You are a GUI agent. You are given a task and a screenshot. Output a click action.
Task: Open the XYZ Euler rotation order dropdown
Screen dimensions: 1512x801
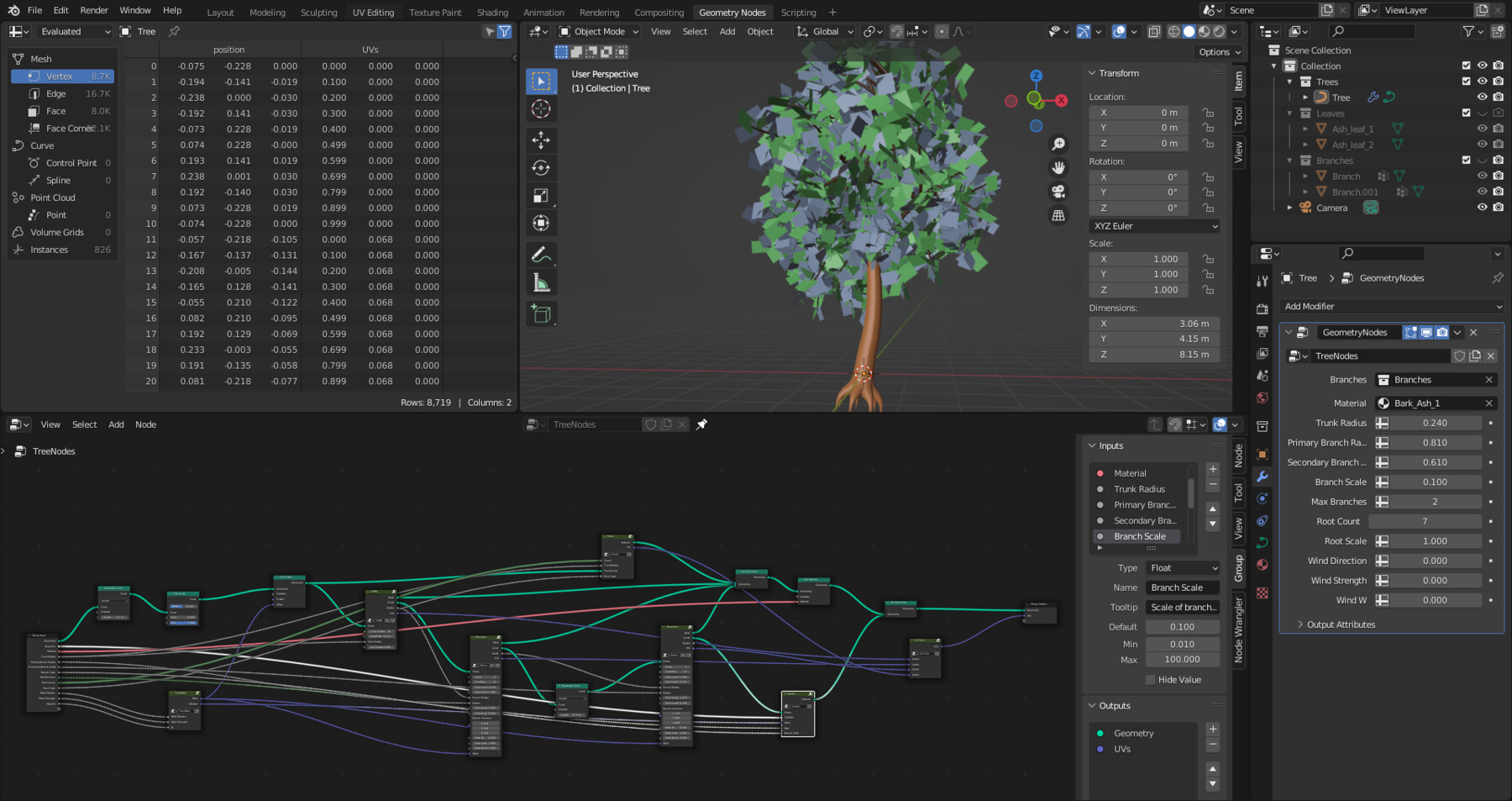pyautogui.click(x=1153, y=226)
